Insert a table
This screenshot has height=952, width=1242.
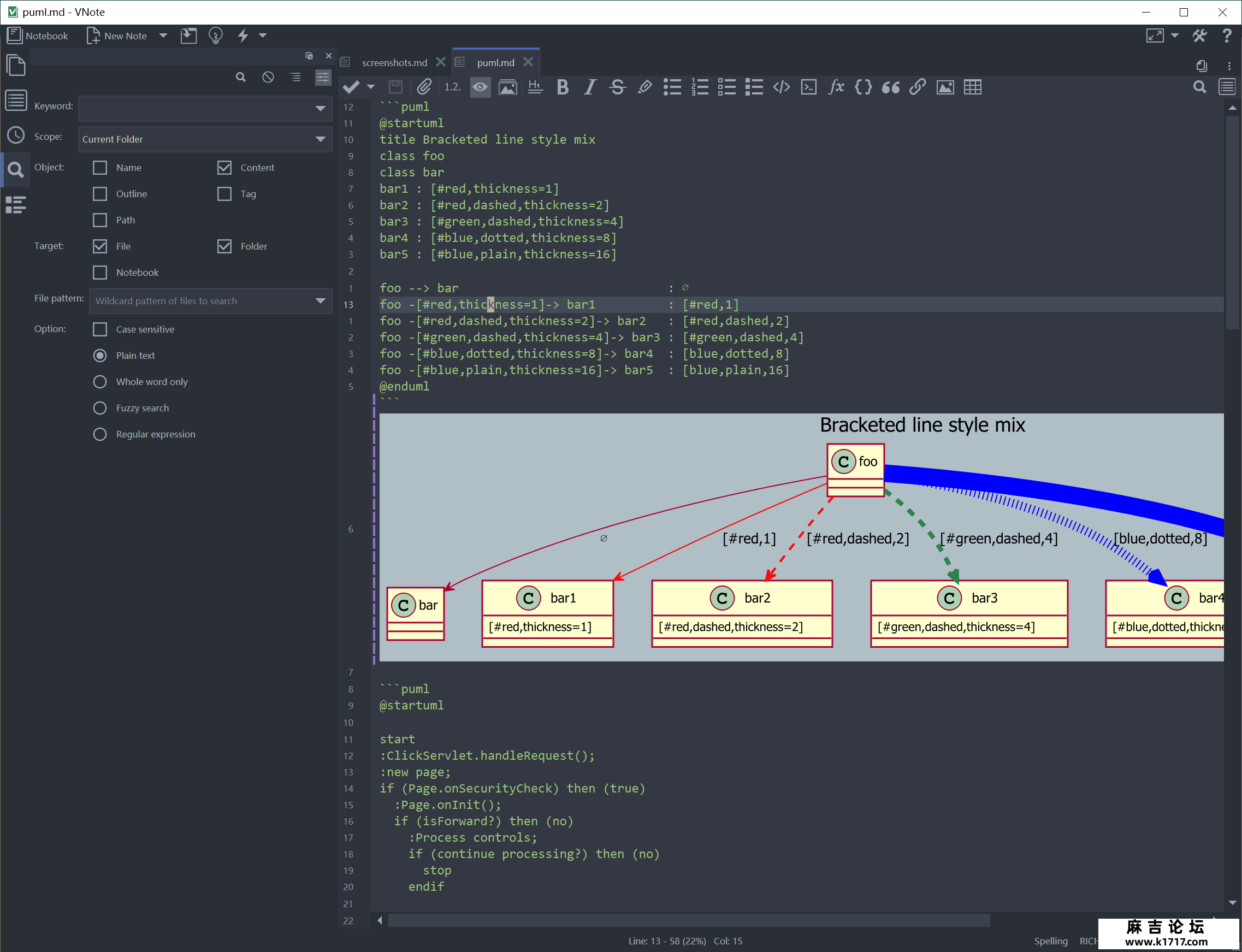[972, 87]
